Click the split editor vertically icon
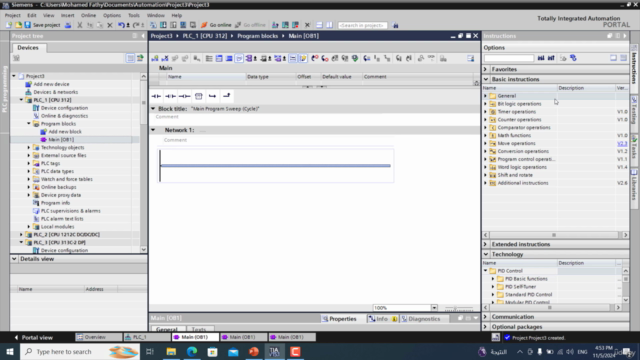 329,25
